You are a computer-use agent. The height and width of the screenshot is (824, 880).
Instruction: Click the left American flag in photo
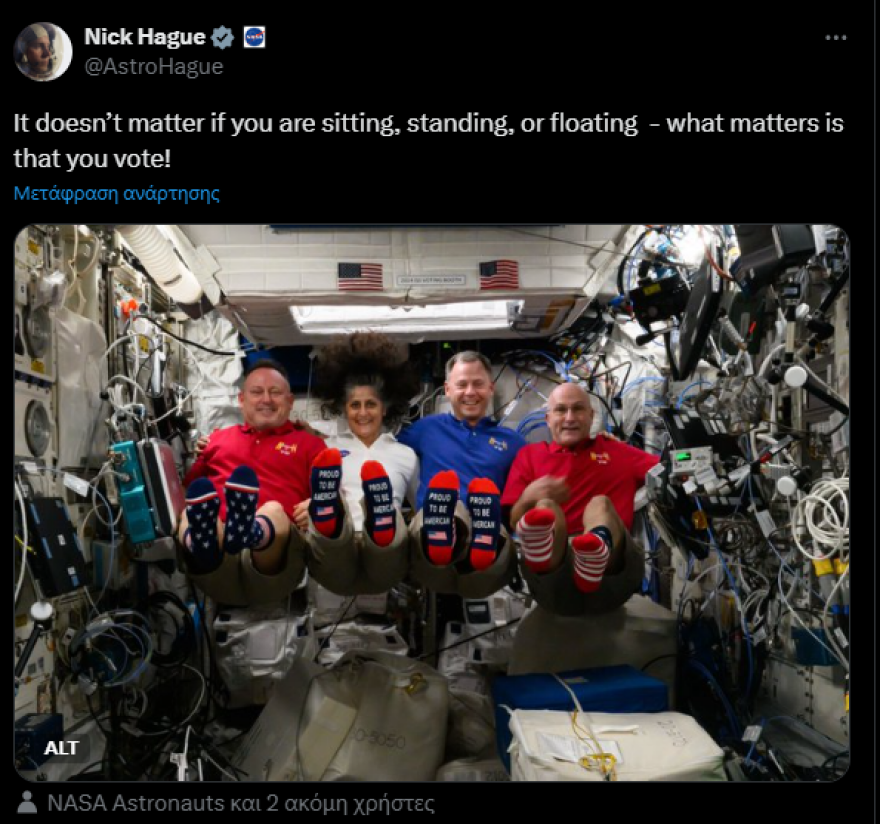click(x=360, y=276)
